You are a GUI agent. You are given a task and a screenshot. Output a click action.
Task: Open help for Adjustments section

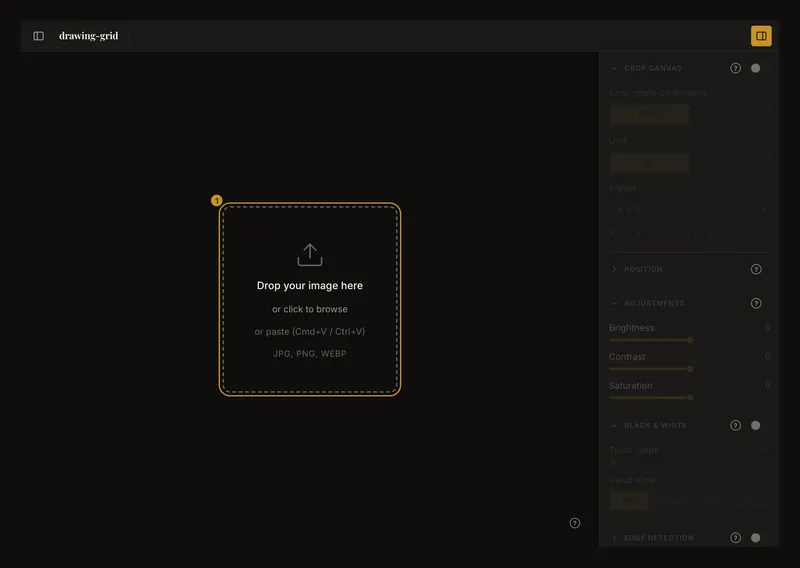[x=756, y=303]
